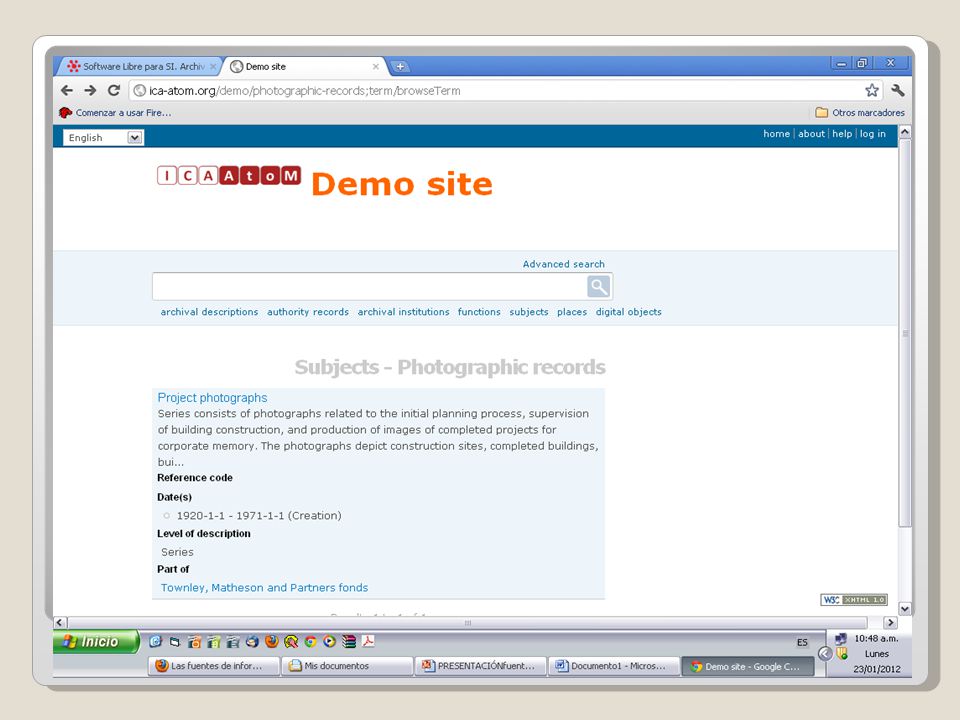Open the help link in the header
960x720 pixels.
(842, 133)
